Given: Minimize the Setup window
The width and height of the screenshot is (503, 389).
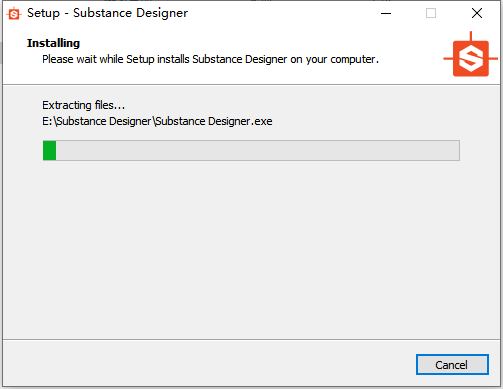Looking at the screenshot, I should point(386,13).
